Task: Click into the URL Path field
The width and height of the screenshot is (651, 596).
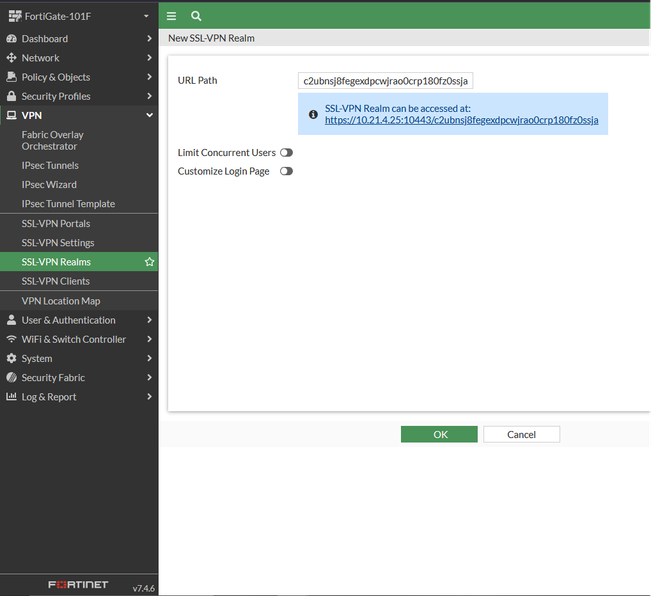Action: (x=385, y=81)
